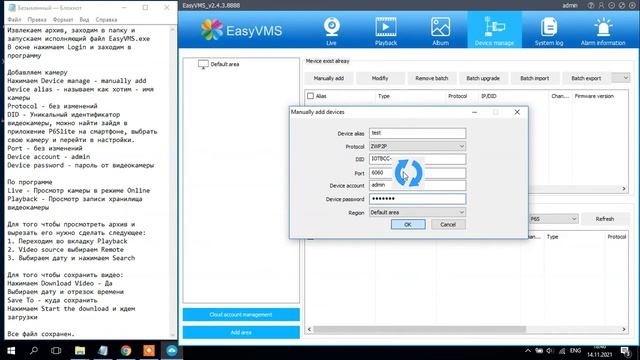Click ENG language indicator in tray
The image size is (640, 360).
[x=575, y=351]
